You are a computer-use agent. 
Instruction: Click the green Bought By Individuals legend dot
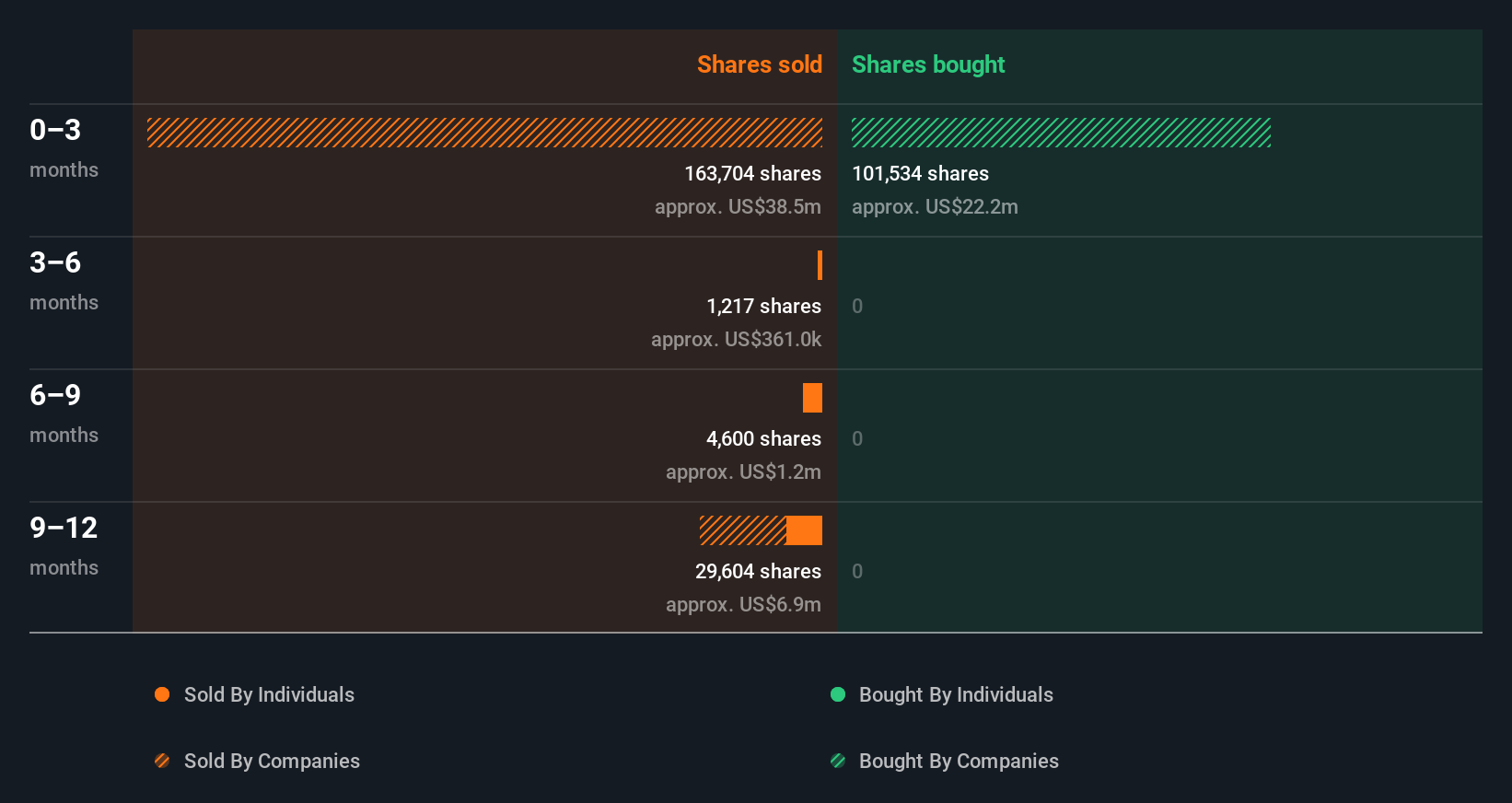point(838,694)
